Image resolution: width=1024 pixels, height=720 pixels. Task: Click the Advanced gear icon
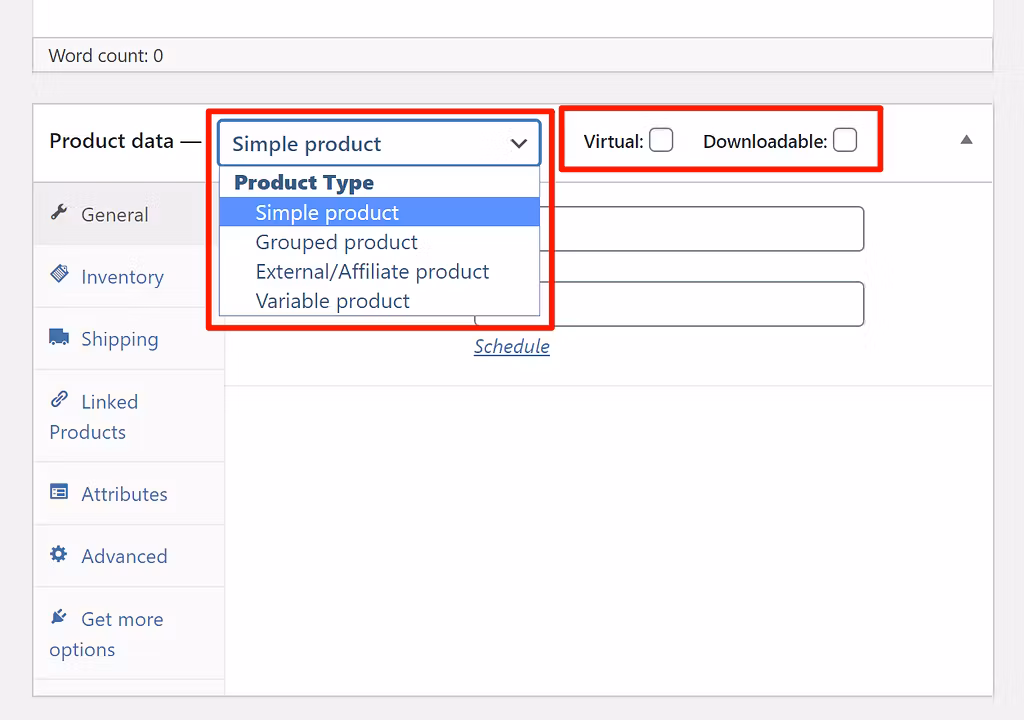tap(59, 556)
